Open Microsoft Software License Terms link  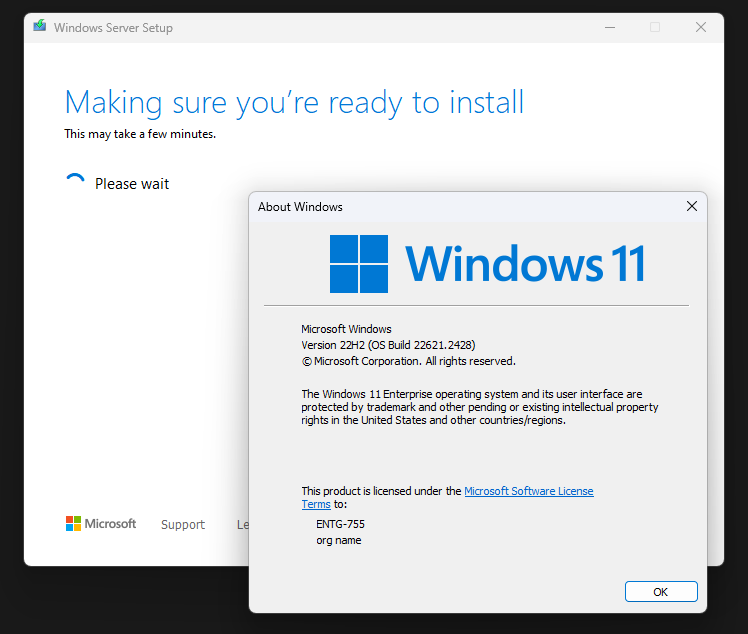529,491
